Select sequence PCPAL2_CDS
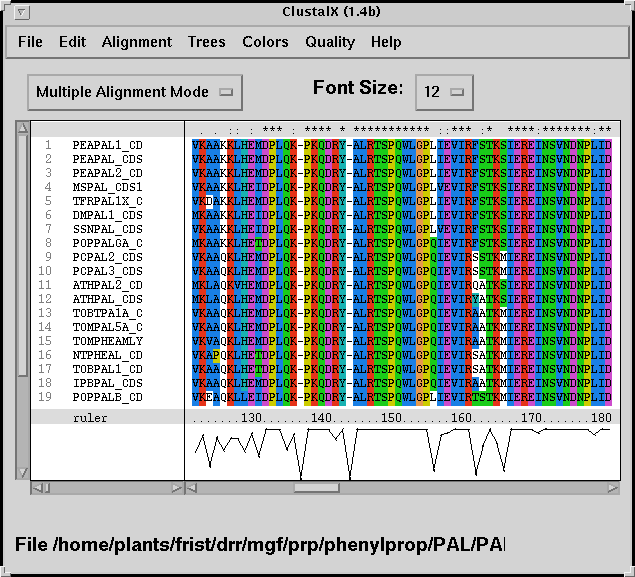 pyautogui.click(x=107, y=257)
